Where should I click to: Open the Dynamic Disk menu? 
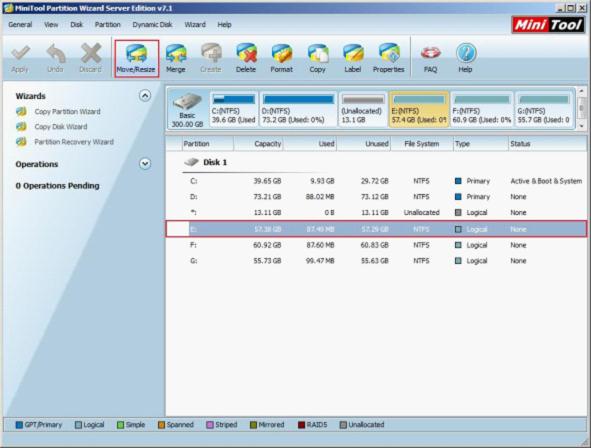[x=152, y=24]
